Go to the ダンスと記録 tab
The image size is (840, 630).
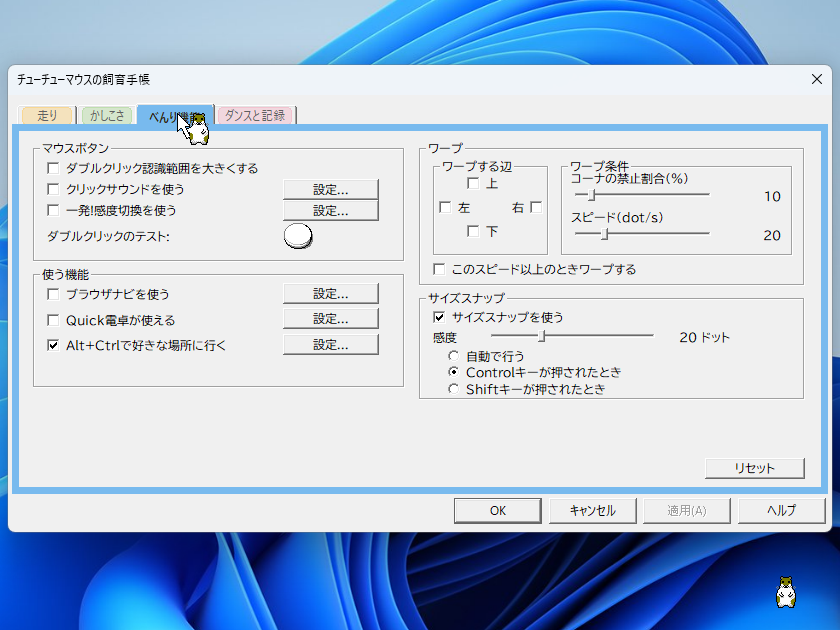pyautogui.click(x=255, y=115)
